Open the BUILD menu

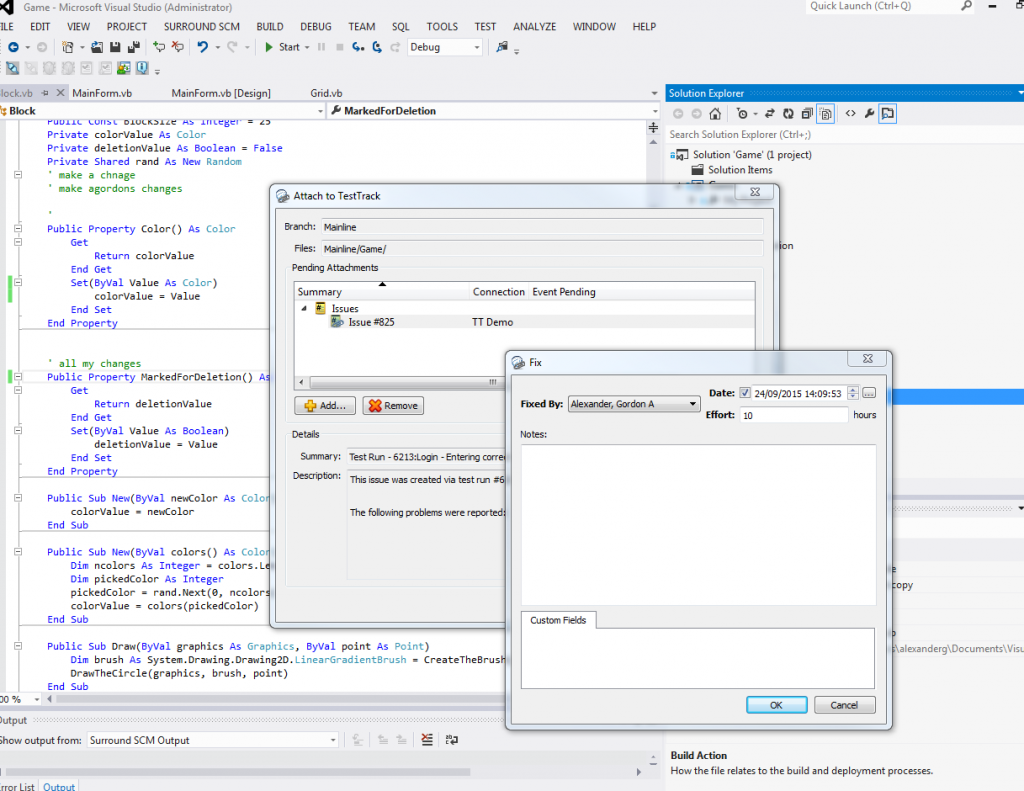click(270, 27)
